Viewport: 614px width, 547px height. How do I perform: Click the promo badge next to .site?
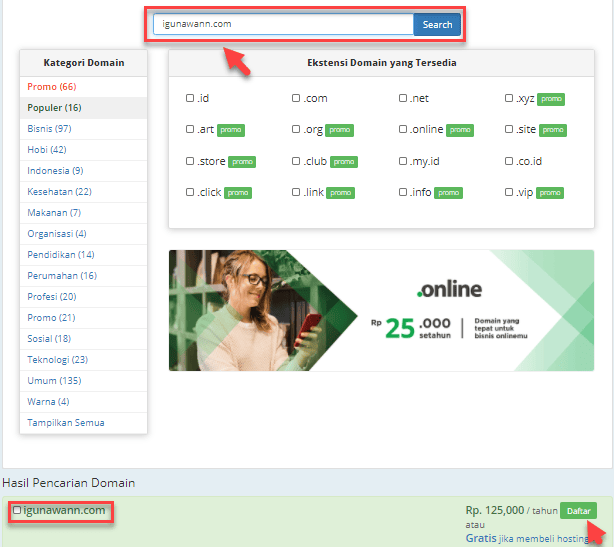[x=553, y=130]
